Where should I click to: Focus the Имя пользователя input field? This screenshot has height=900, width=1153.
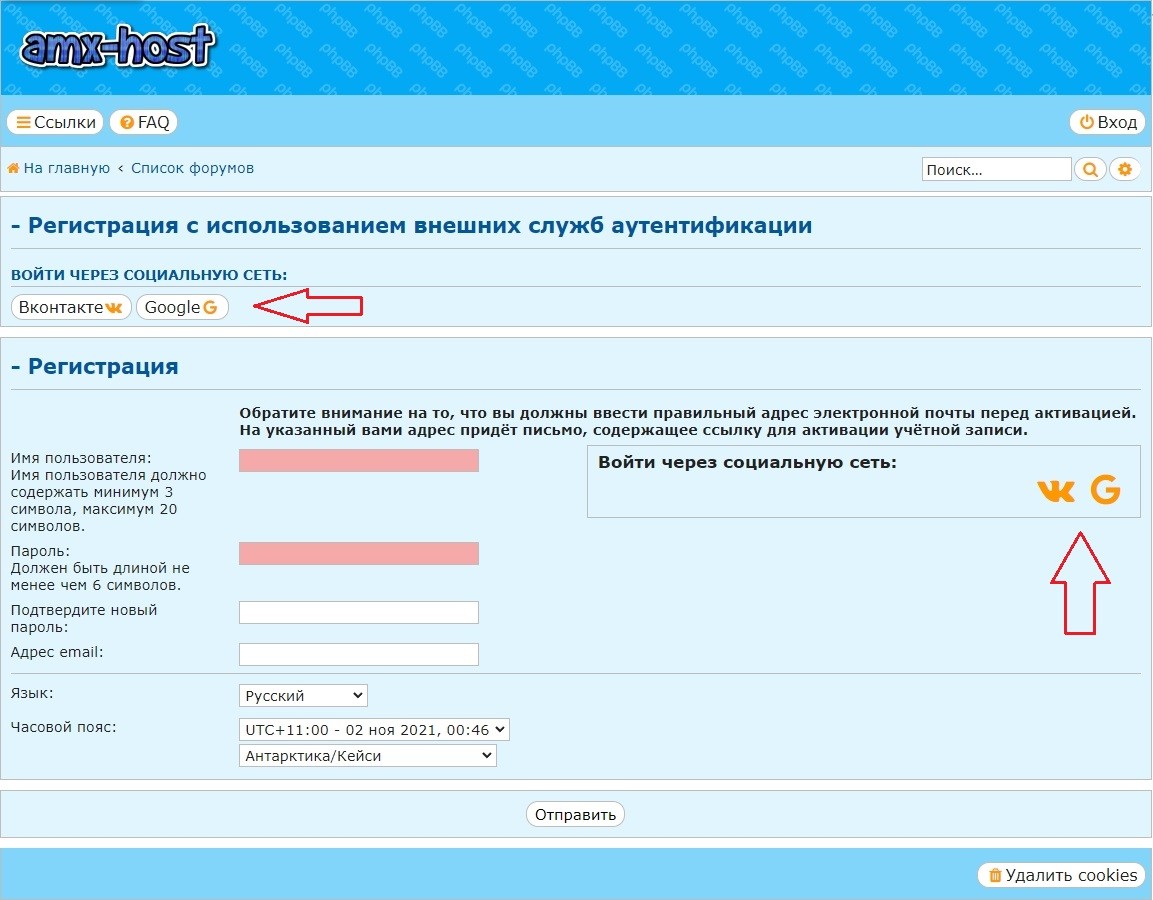[x=358, y=460]
